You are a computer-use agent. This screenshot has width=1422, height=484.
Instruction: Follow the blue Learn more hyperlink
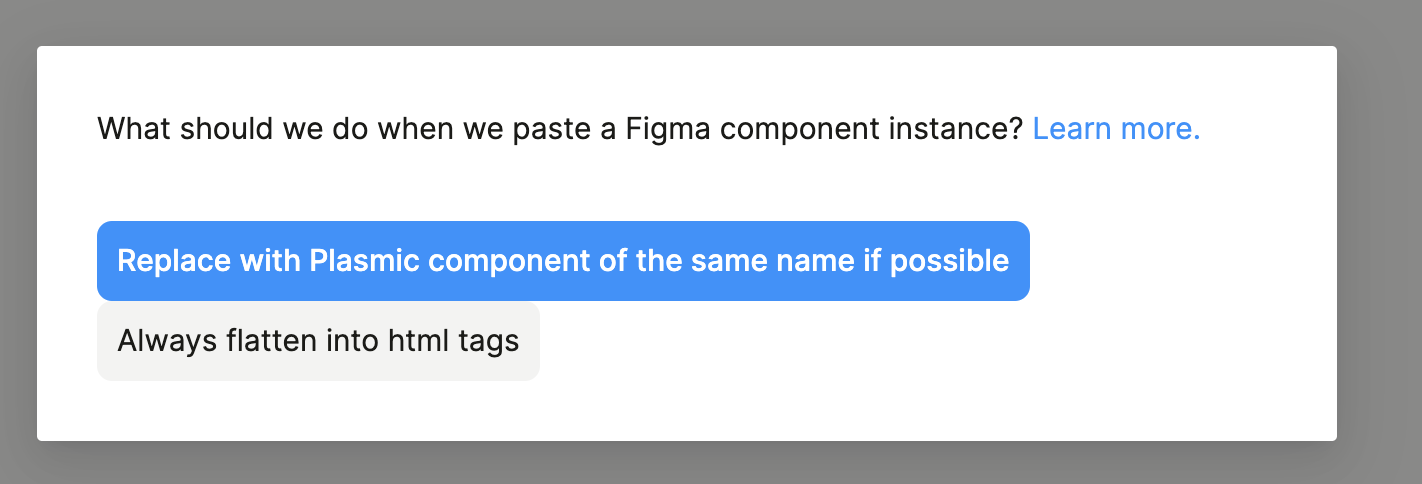[x=1116, y=129]
